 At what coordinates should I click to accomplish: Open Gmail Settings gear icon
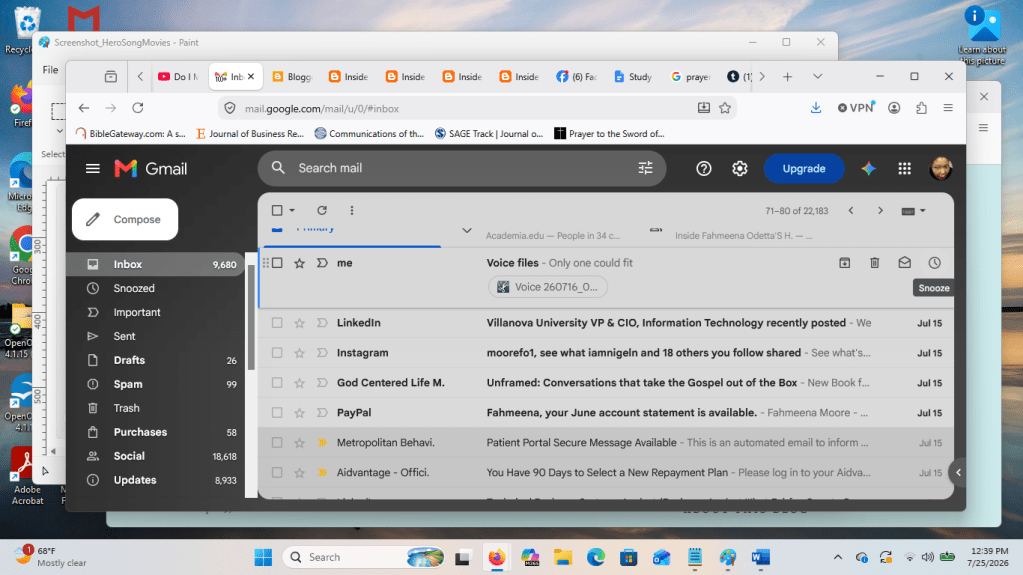[x=739, y=168]
